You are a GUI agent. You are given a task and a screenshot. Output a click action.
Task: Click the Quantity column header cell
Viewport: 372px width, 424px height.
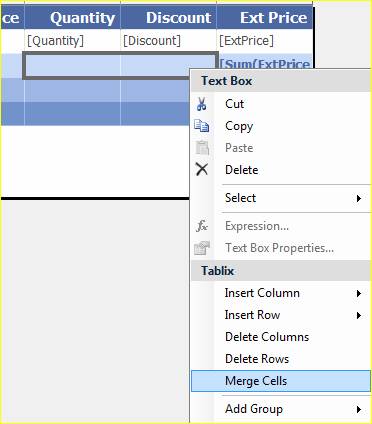pyautogui.click(x=72, y=18)
